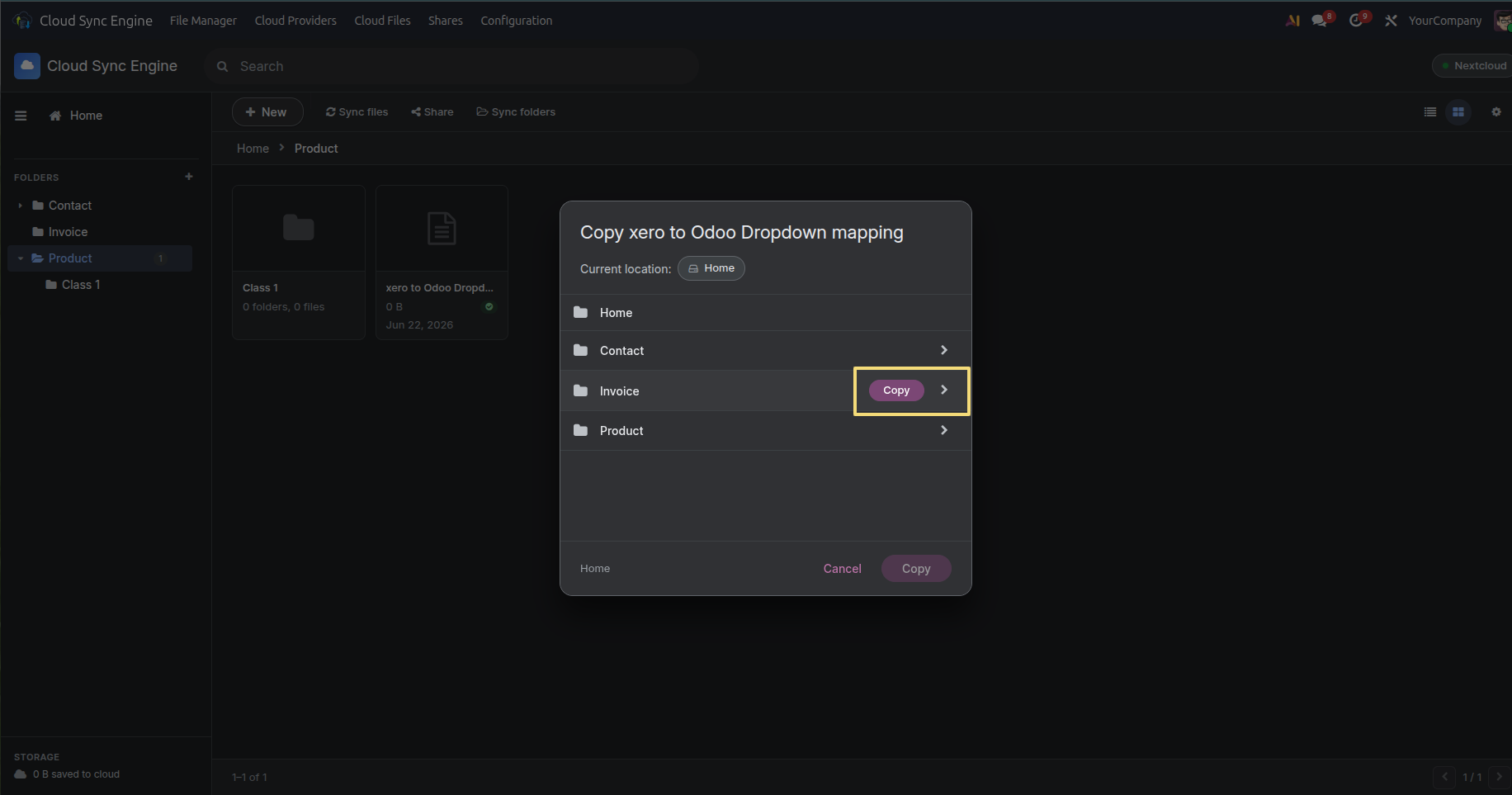Click into the Search field
Image resolution: width=1512 pixels, height=795 pixels.
452,66
